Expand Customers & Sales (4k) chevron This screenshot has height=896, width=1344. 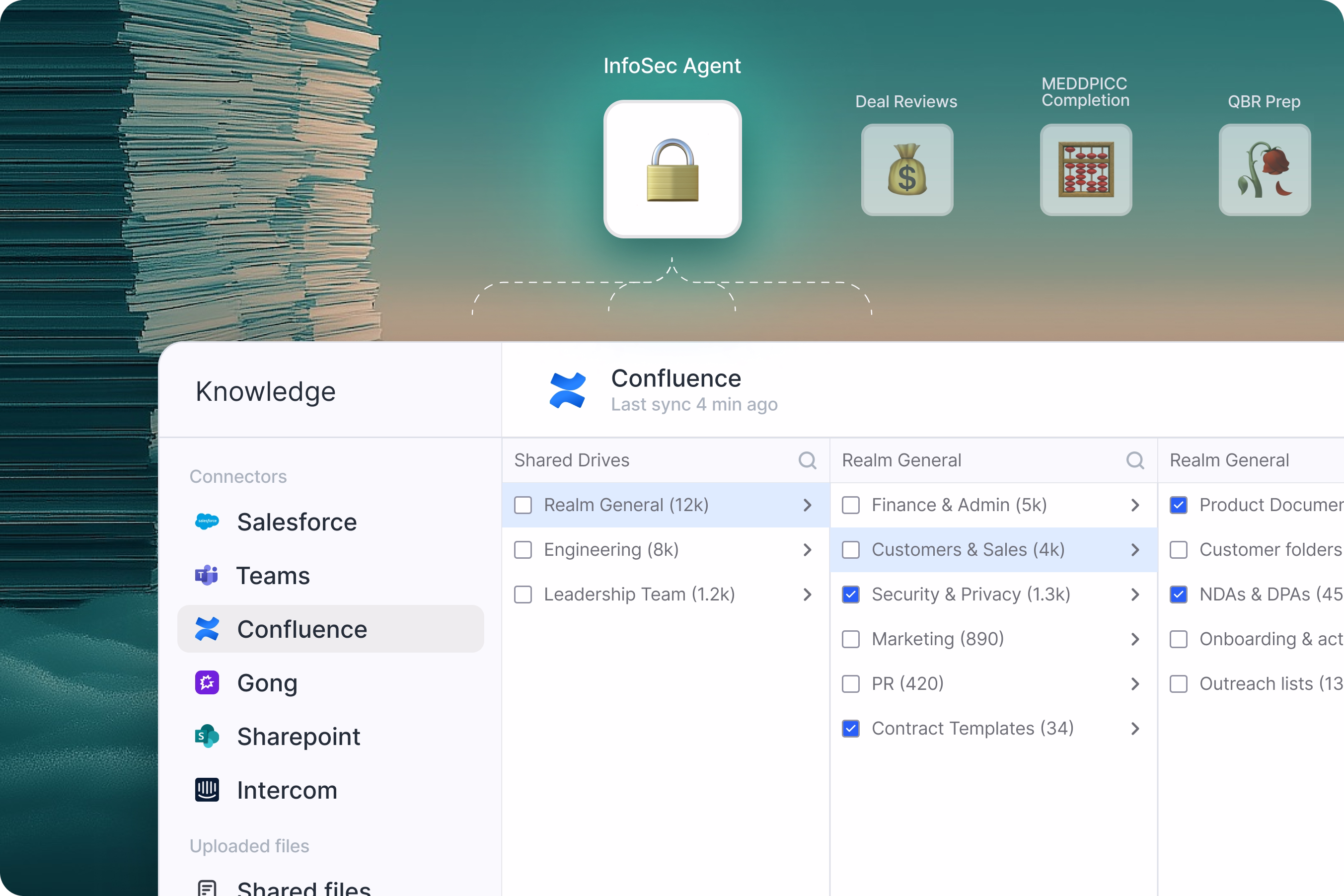point(1135,550)
